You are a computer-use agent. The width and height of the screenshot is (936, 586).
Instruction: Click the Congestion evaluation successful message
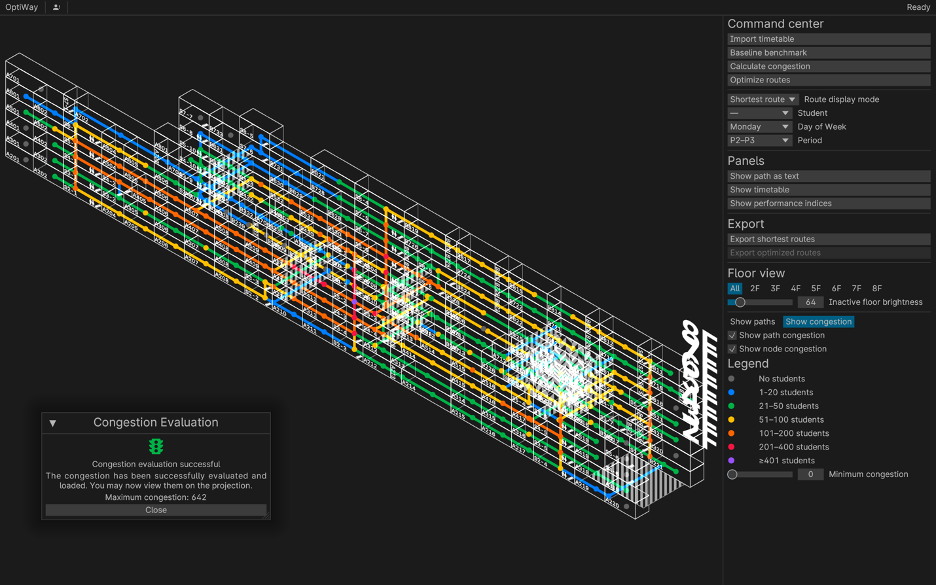[x=156, y=464]
